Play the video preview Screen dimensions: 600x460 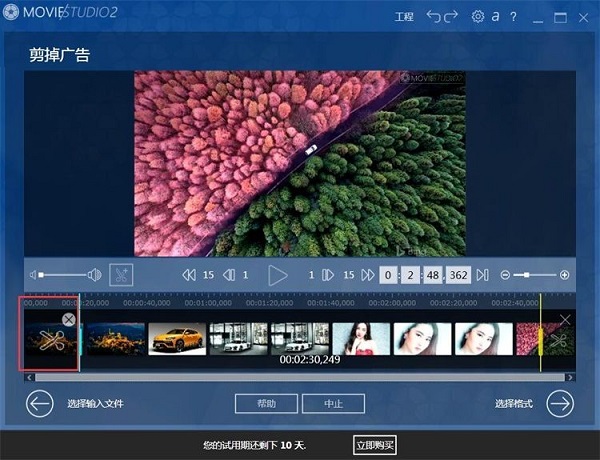click(x=277, y=275)
